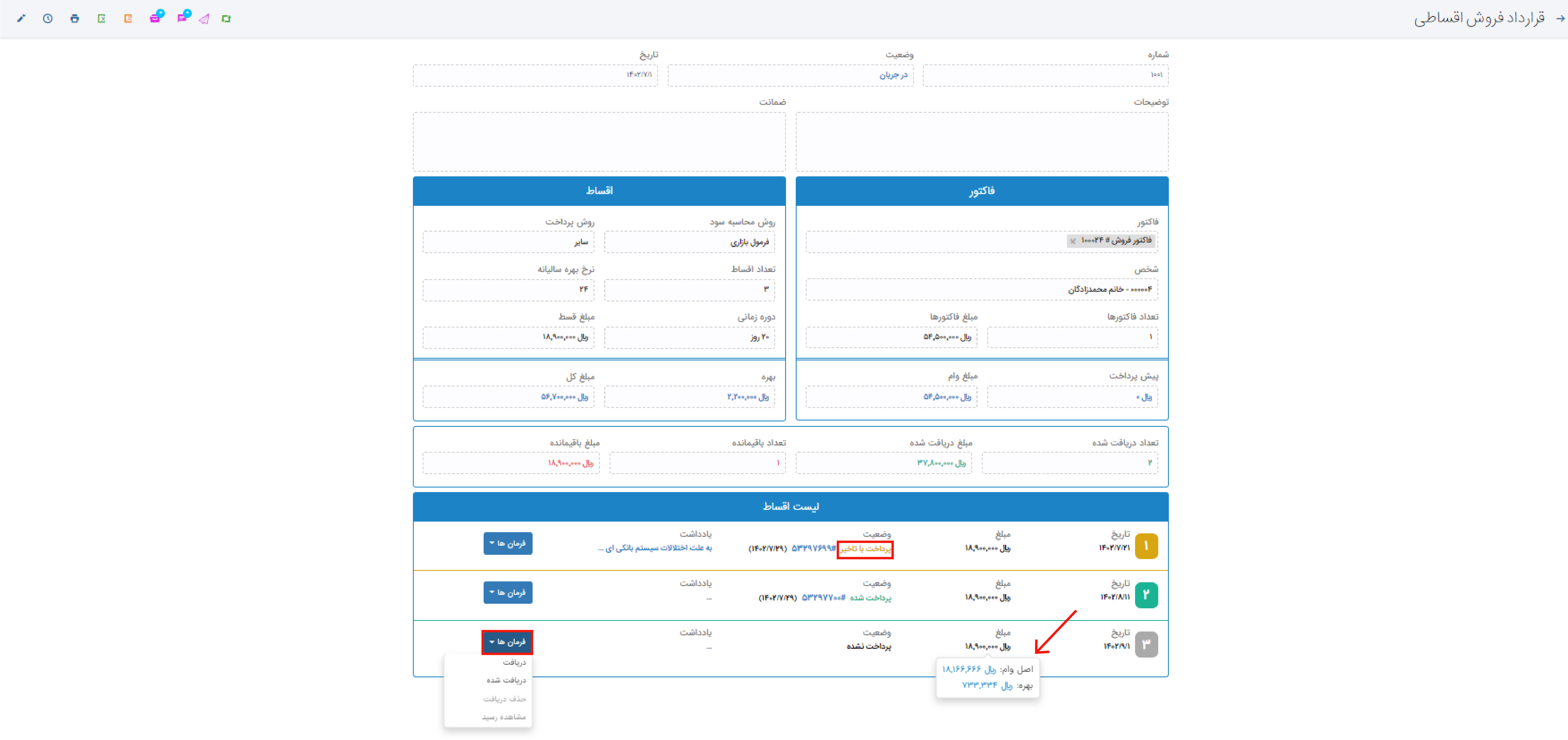Click the تعداد فاکتورها field
The height and width of the screenshot is (740, 1568).
(x=1073, y=337)
